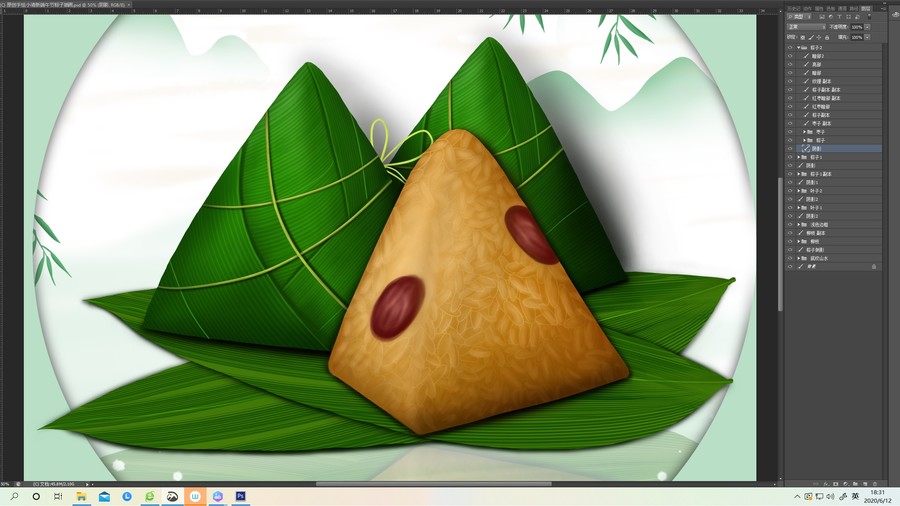Expand the 粽子 1 副本 layer group
900x506 pixels.
point(798,174)
